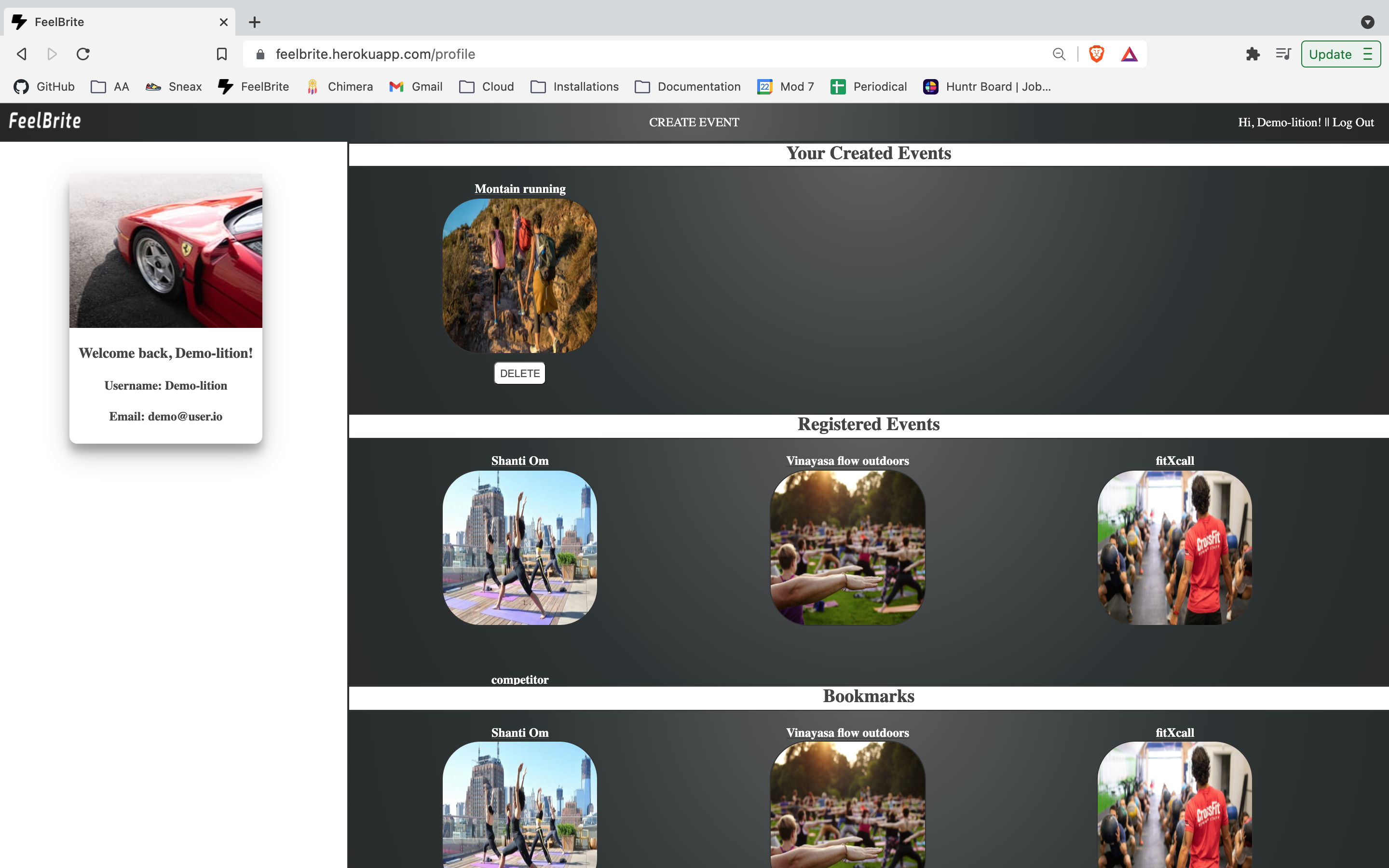This screenshot has width=1389, height=868.
Task: Click the Update browser button
Action: tap(1330, 54)
